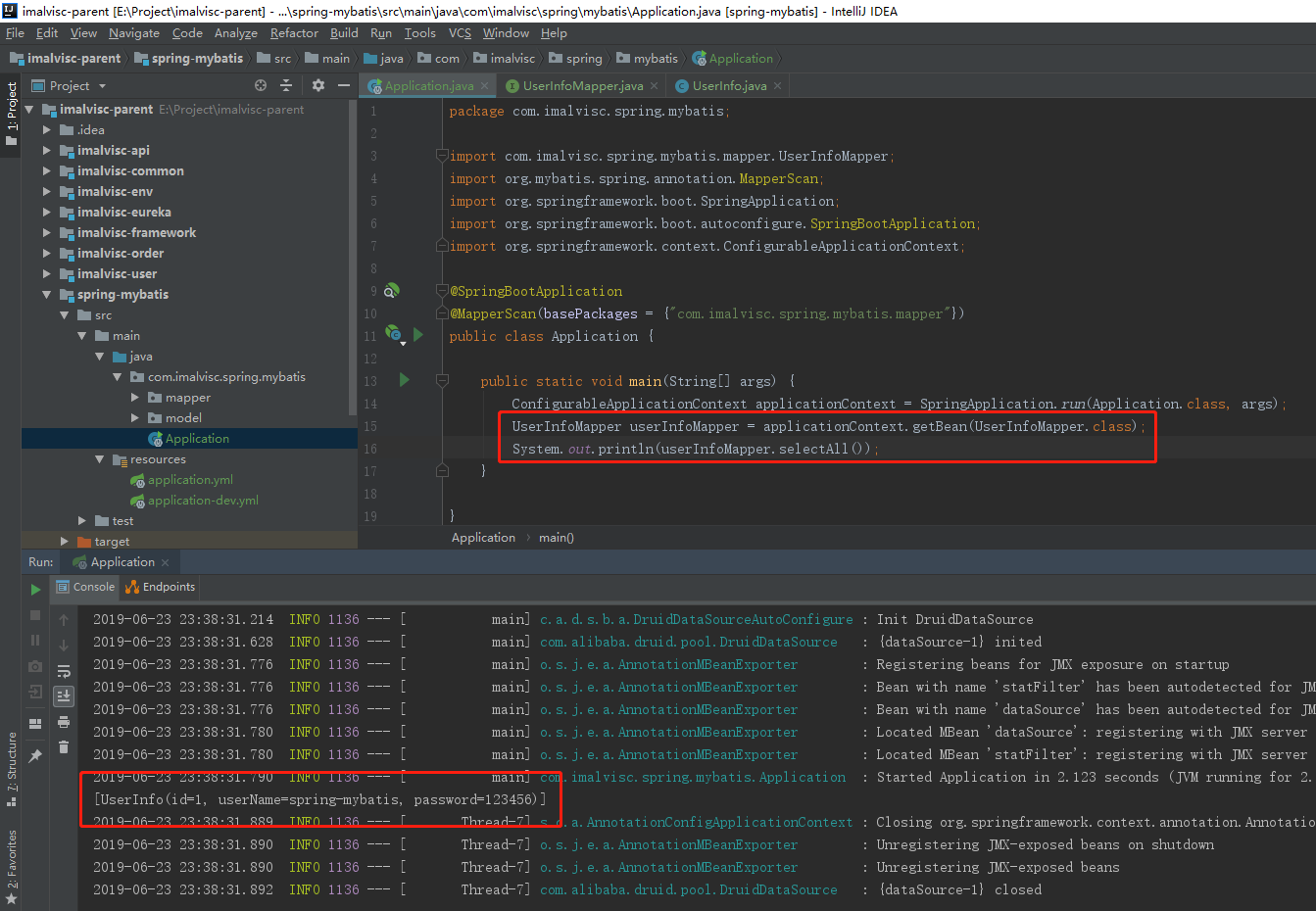The height and width of the screenshot is (911, 1316).
Task: Expand the imalvisc-eureka module node
Action: coord(46,213)
